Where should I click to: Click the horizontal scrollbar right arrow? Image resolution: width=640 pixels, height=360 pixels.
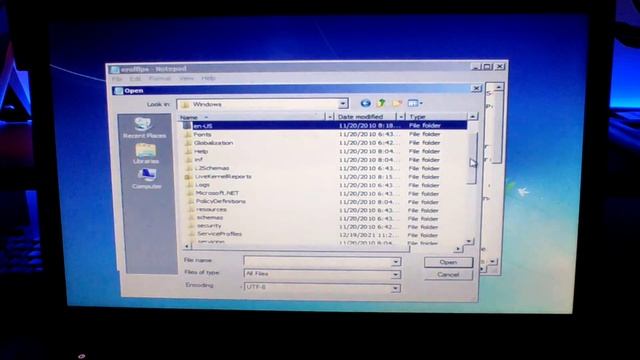[458, 248]
